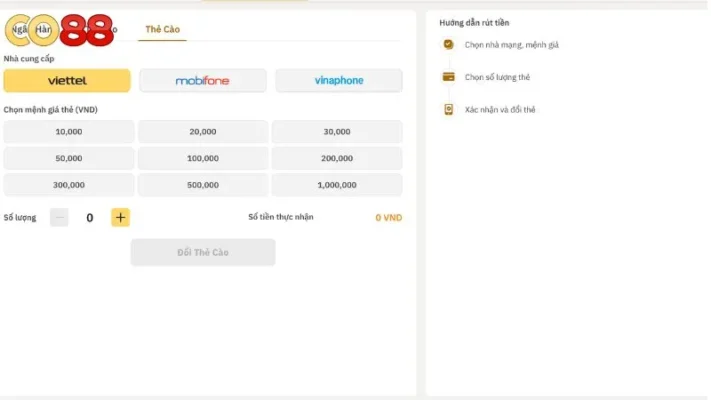Increase card quantity with plus button
The image size is (711, 400).
coord(120,217)
